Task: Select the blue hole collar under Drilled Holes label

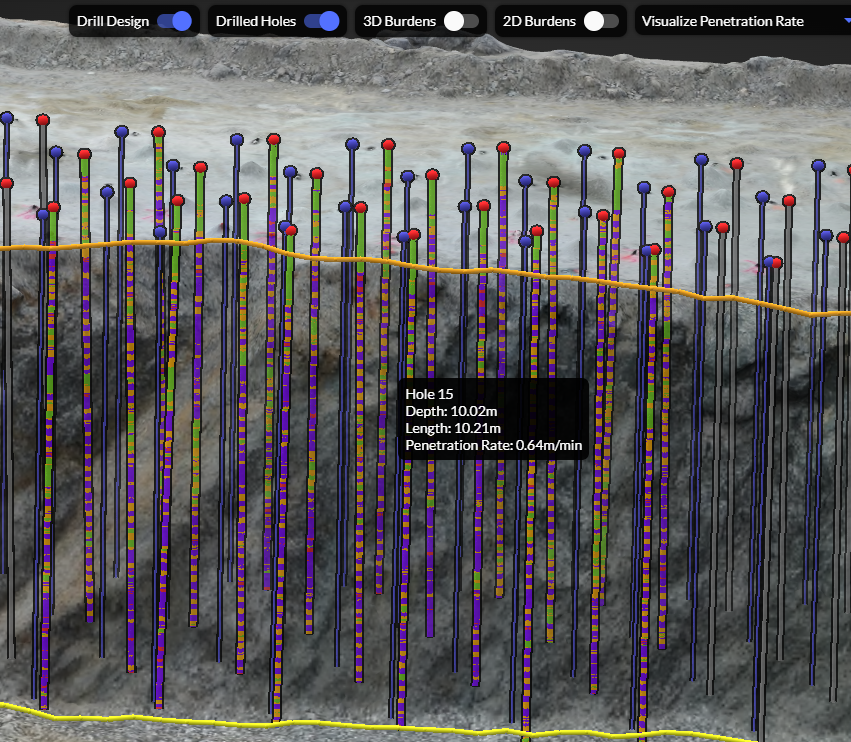Action: click(x=237, y=140)
